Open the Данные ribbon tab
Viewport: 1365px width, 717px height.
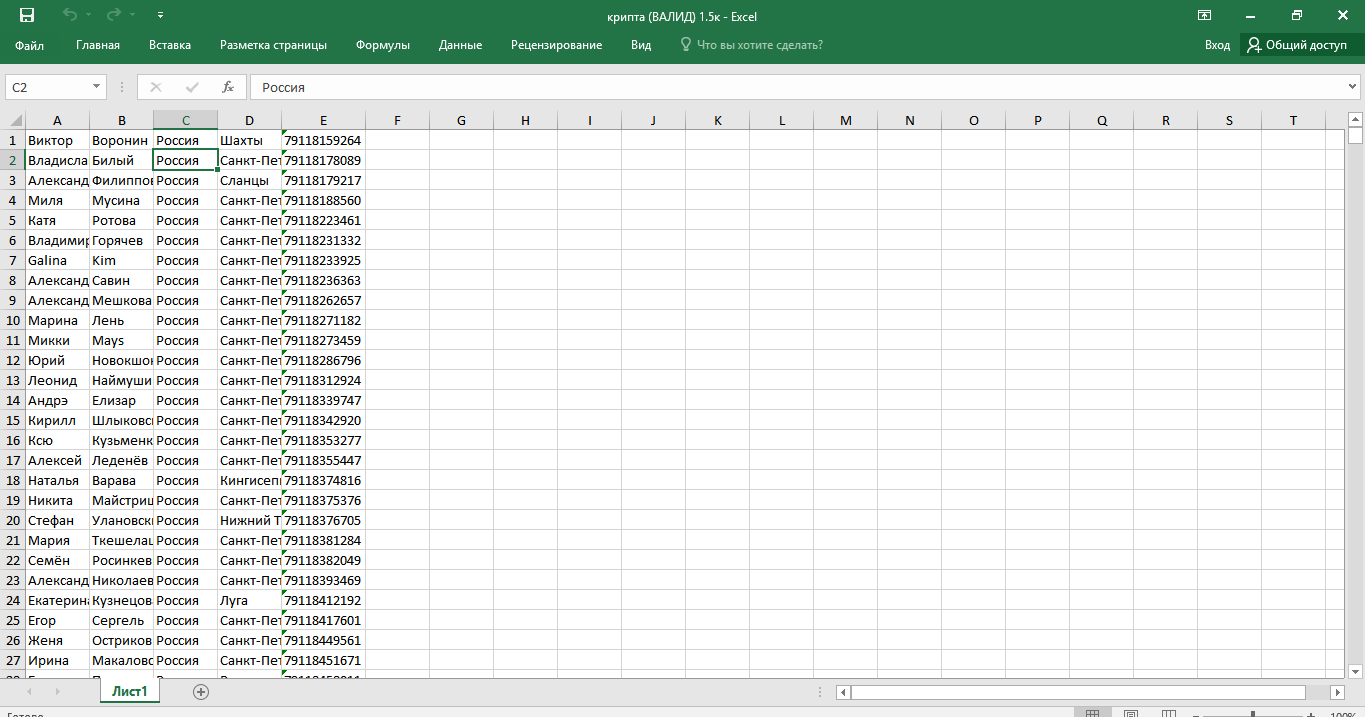(x=460, y=45)
